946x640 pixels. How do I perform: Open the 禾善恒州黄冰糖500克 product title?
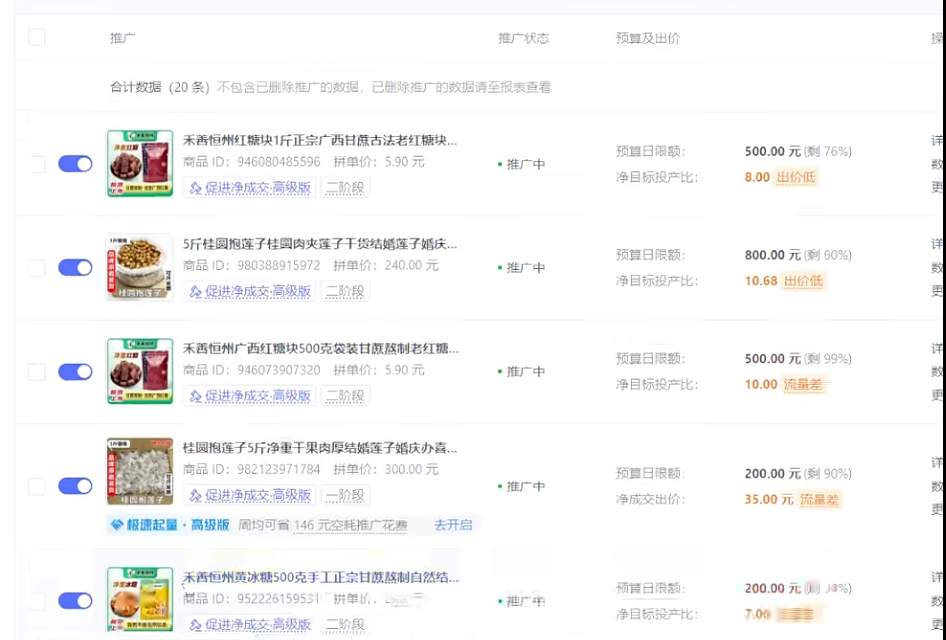point(320,577)
